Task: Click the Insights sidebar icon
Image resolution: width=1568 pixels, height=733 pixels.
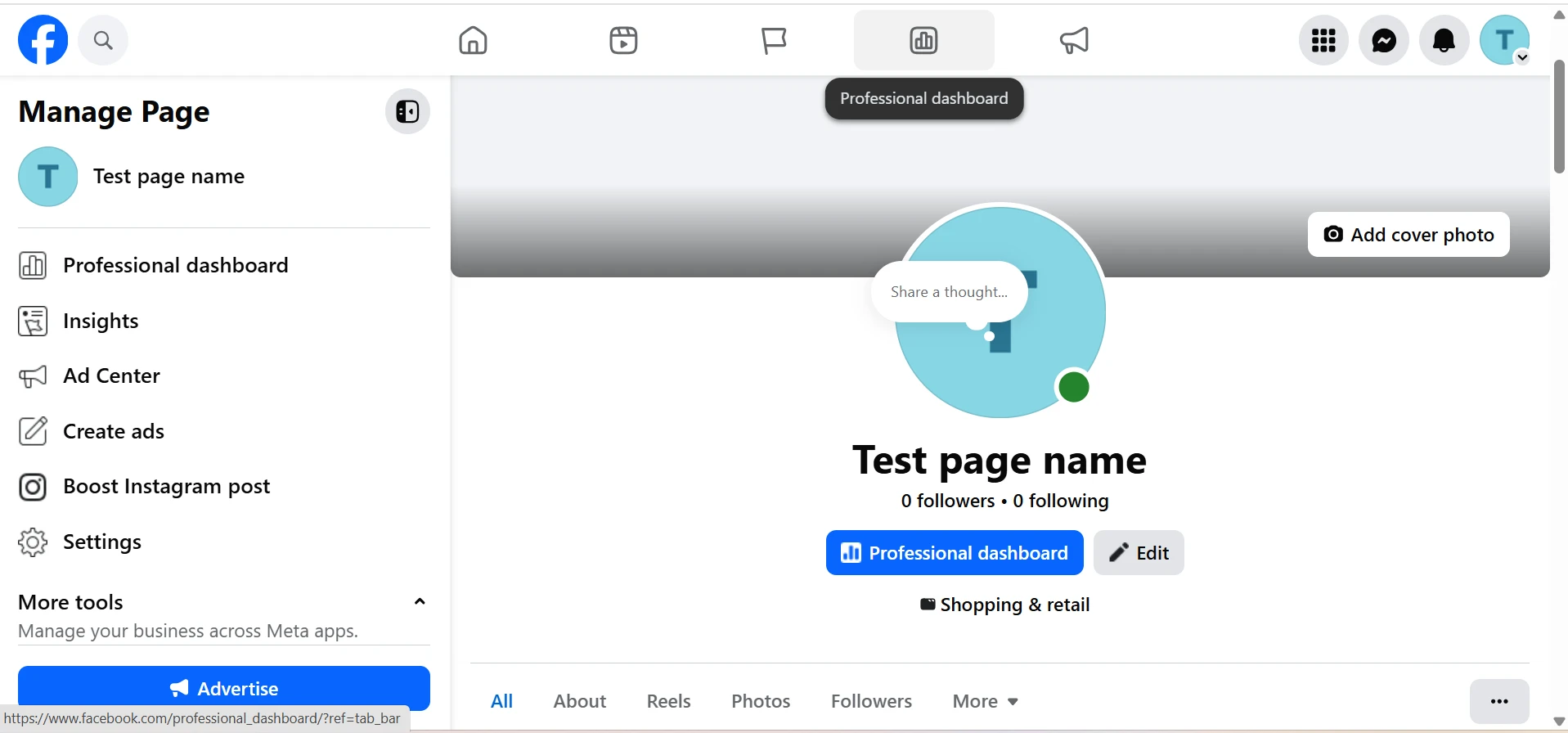Action: pyautogui.click(x=33, y=322)
